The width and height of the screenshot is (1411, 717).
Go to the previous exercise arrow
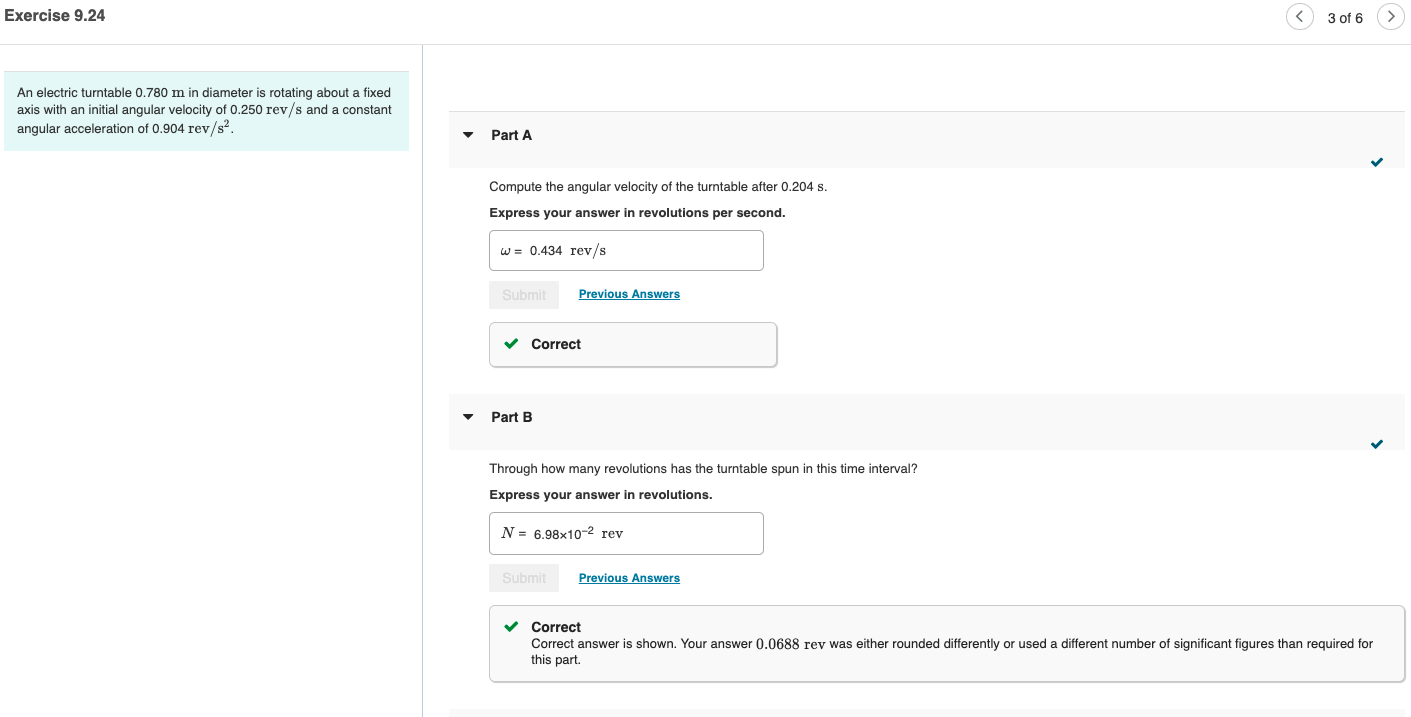tap(1299, 17)
